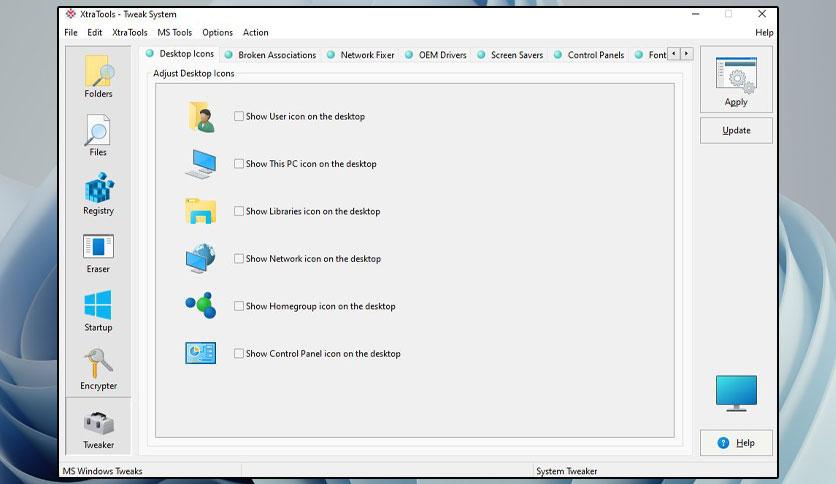Screen dimensions: 836x484
Task: Select the Startup manager icon
Action: (x=98, y=311)
